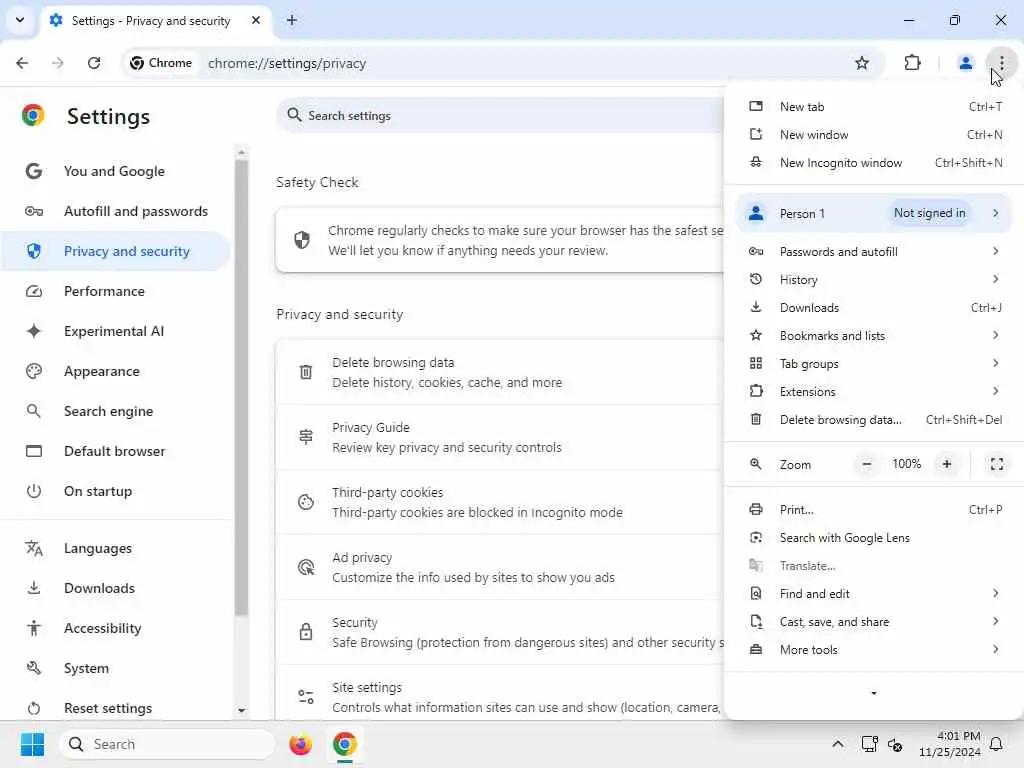Open On startup settings section
Viewport: 1024px width, 768px height.
click(116, 491)
